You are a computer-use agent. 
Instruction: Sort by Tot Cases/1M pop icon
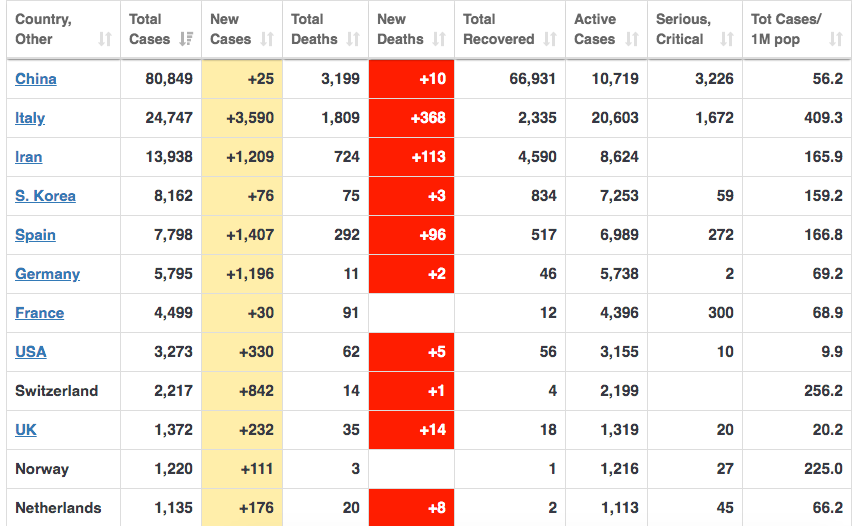click(836, 39)
